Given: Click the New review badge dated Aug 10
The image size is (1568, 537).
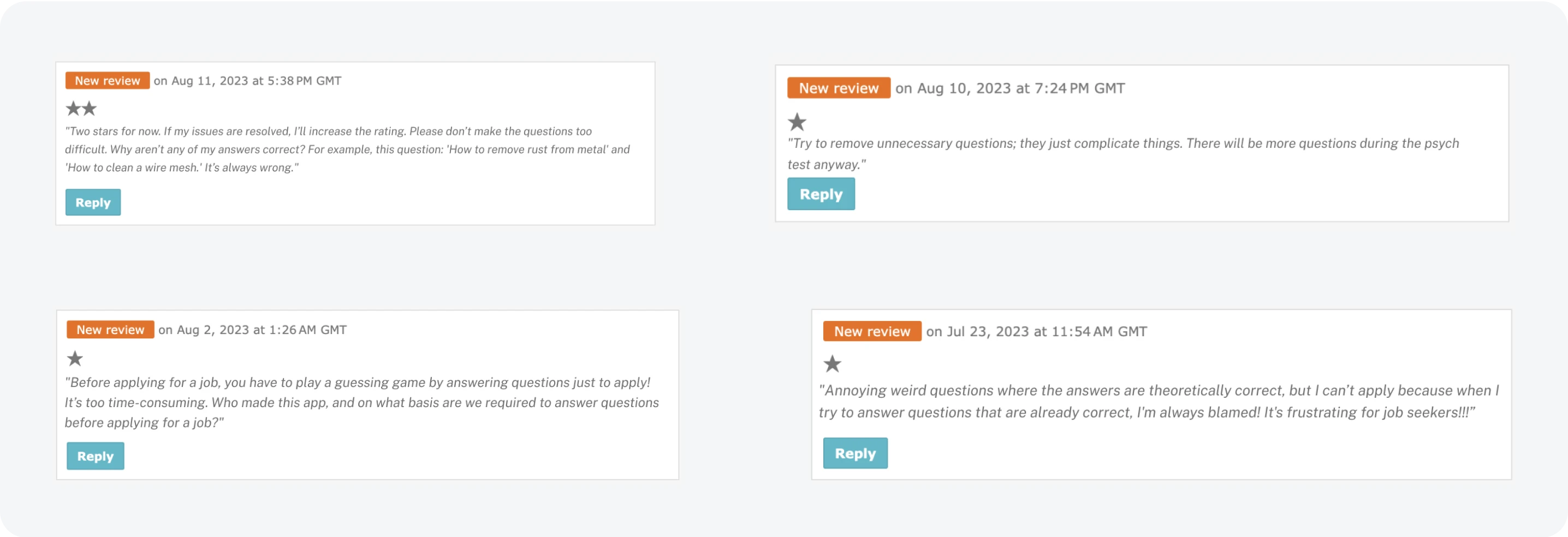Looking at the screenshot, I should 838,88.
